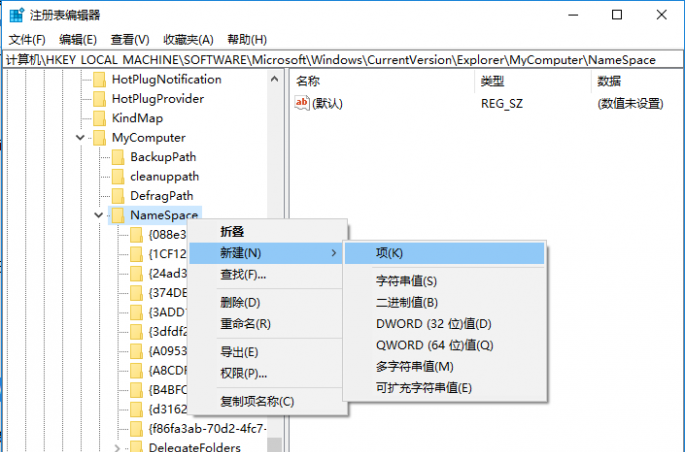Click the (数值未设置) data cell
This screenshot has width=685, height=452.
(x=630, y=104)
